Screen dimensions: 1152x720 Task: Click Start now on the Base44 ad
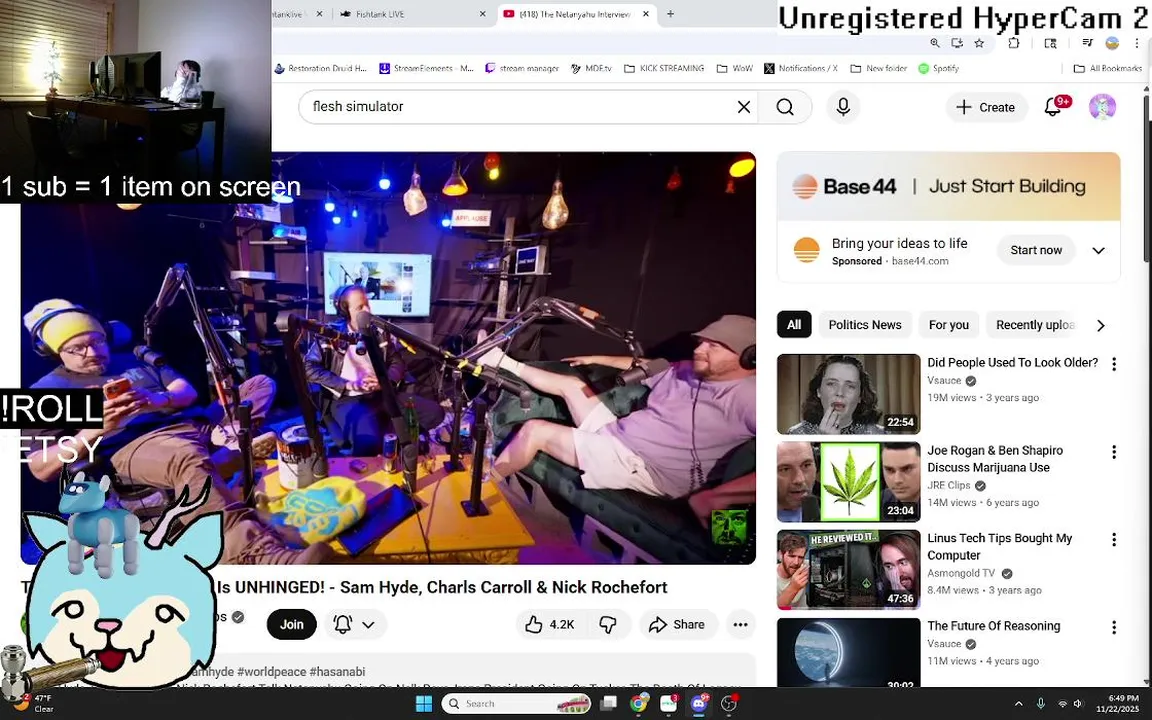coord(1036,251)
